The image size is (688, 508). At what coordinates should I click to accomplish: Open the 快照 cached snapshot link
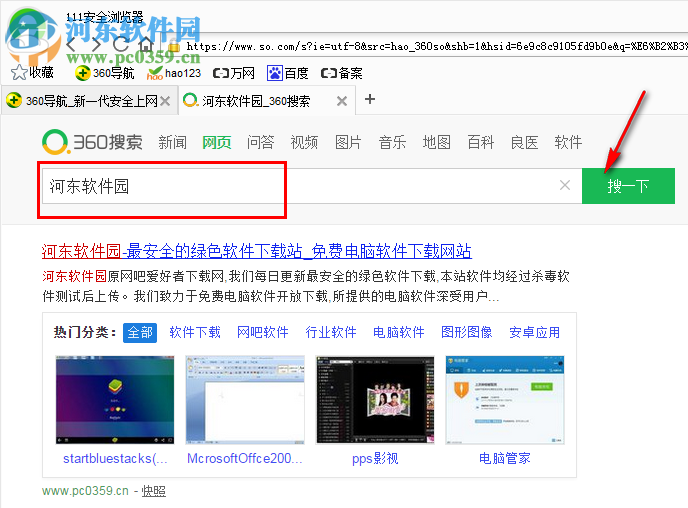154,491
